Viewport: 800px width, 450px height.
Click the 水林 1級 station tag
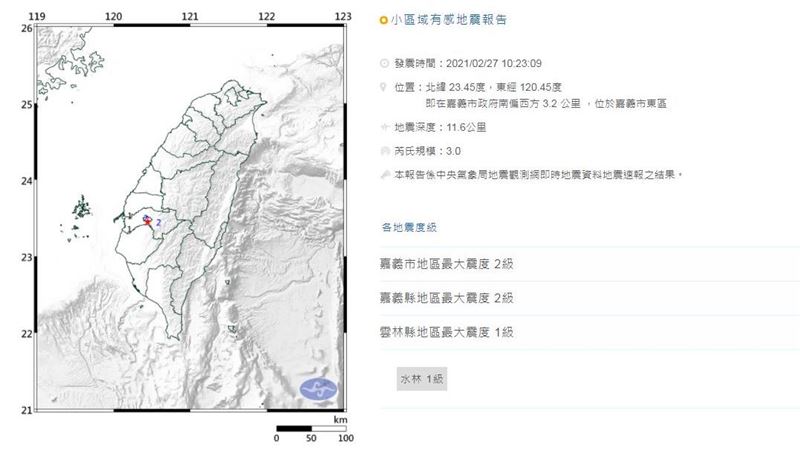[x=422, y=379]
